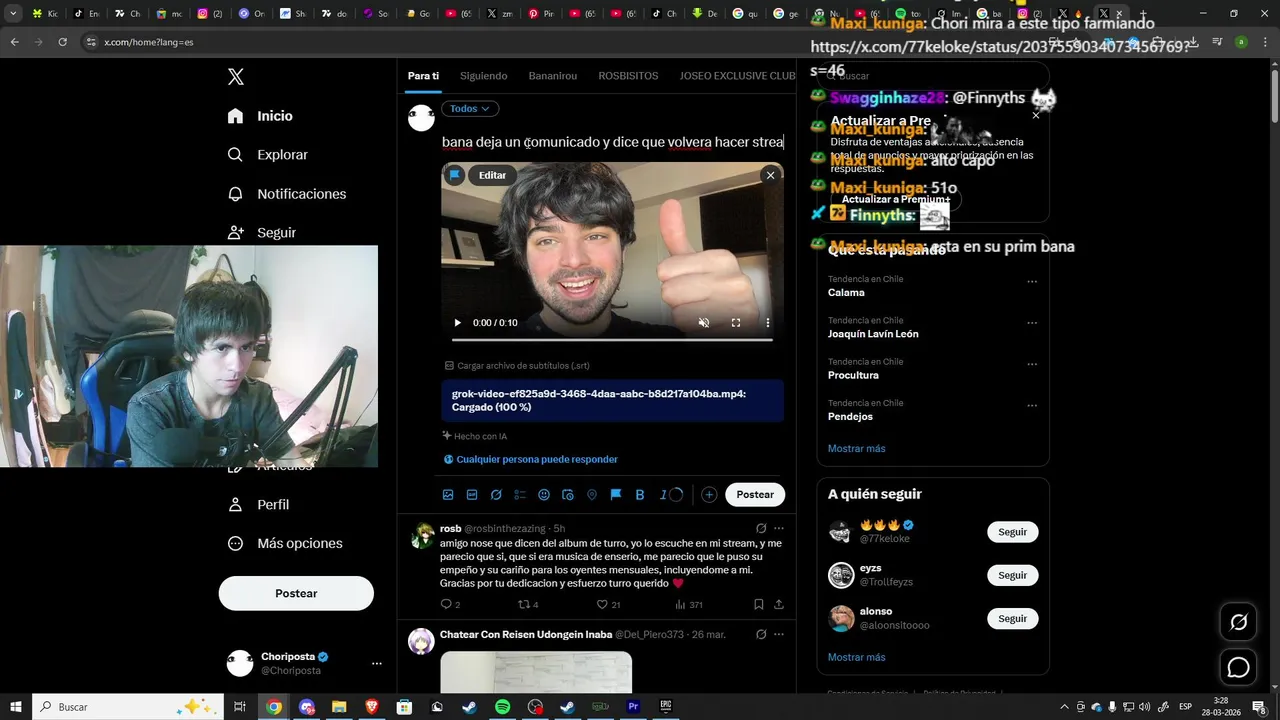This screenshot has width=1280, height=720.
Task: Click Cualquier persona puede responder
Action: tap(531, 459)
